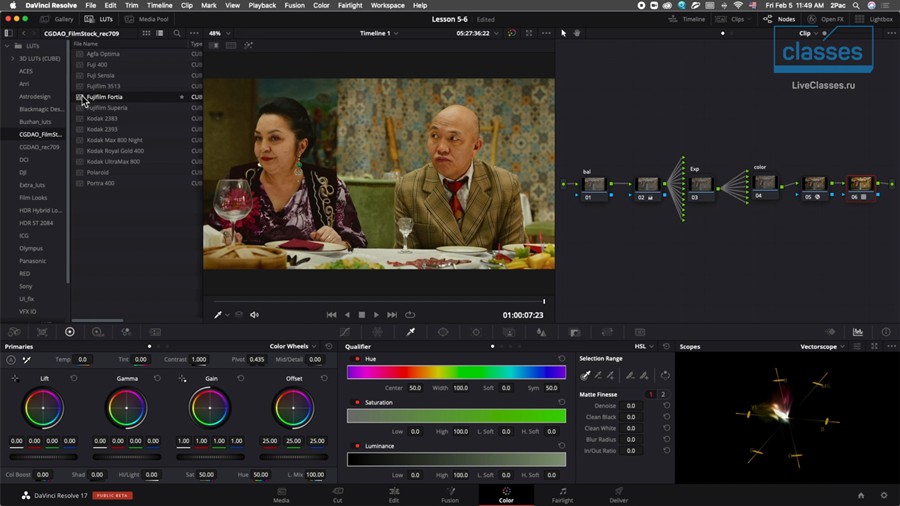Viewport: 900px width, 506px height.
Task: Click the Hue spectrum range bar
Action: point(456,372)
